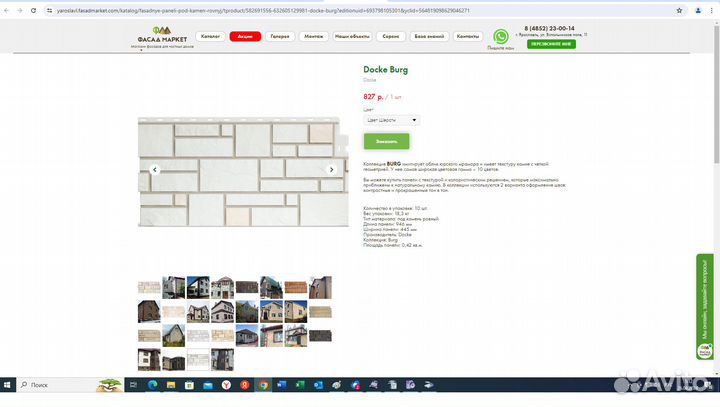This screenshot has width=720, height=407.
Task: Focus the address bar URL field
Action: coord(363,10)
